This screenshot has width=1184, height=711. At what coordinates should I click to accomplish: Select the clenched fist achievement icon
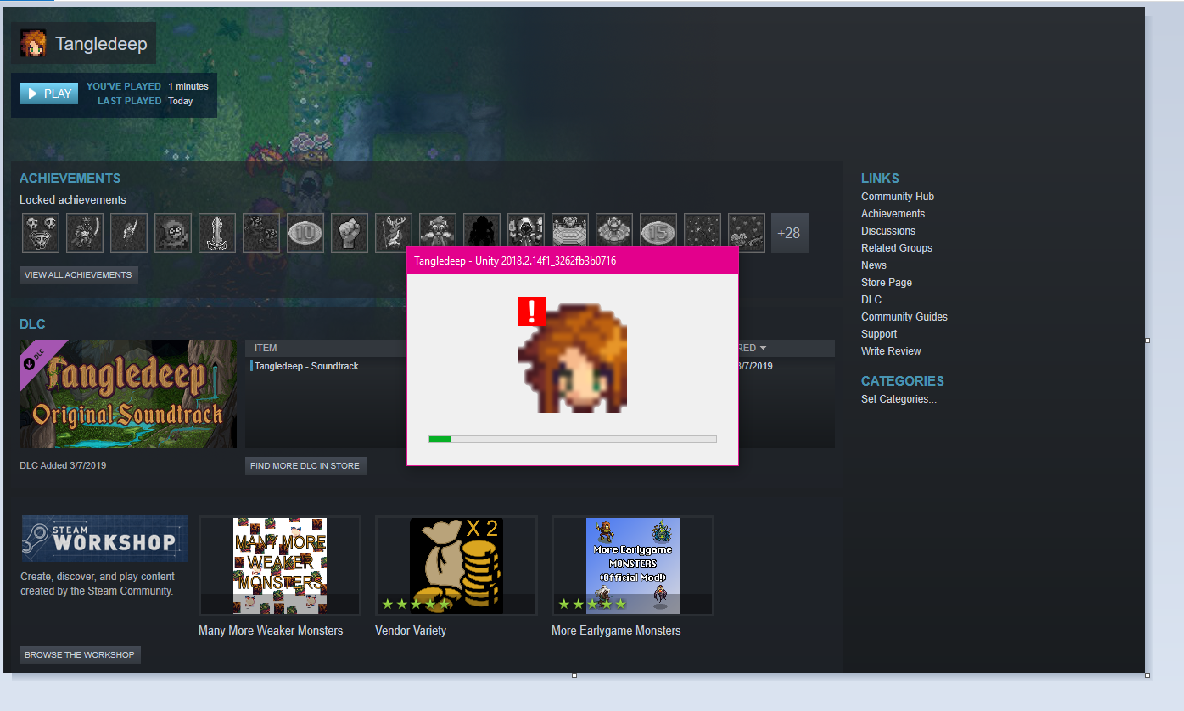tap(349, 232)
